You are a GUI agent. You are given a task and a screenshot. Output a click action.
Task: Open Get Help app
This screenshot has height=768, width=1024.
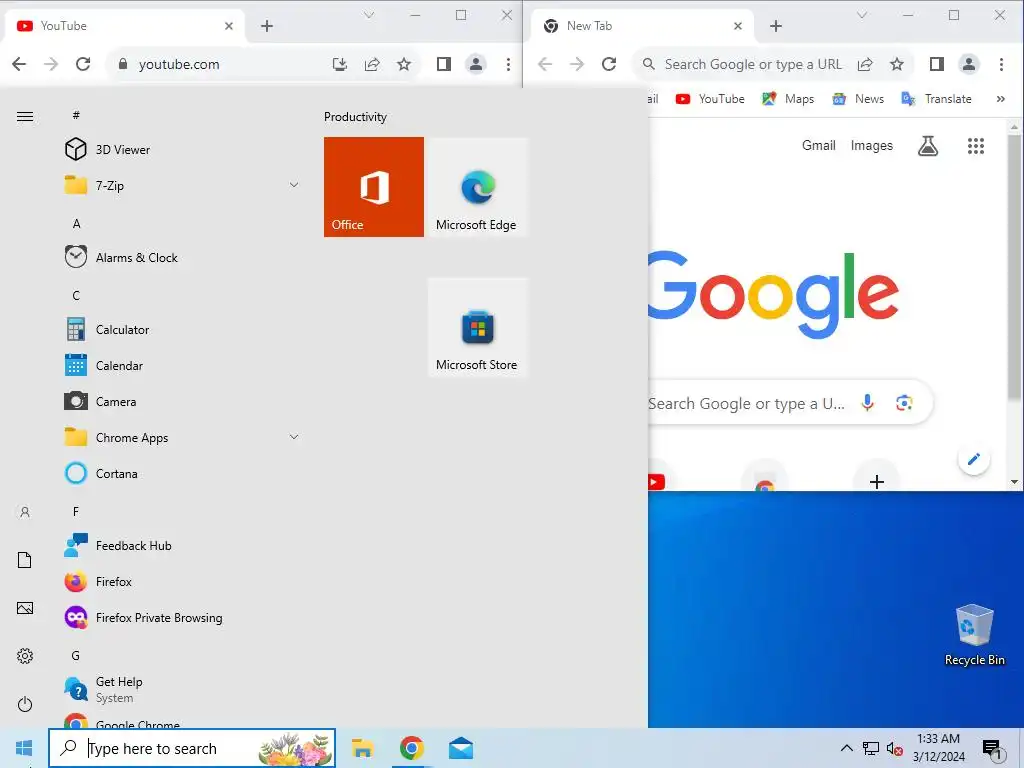coord(182,689)
